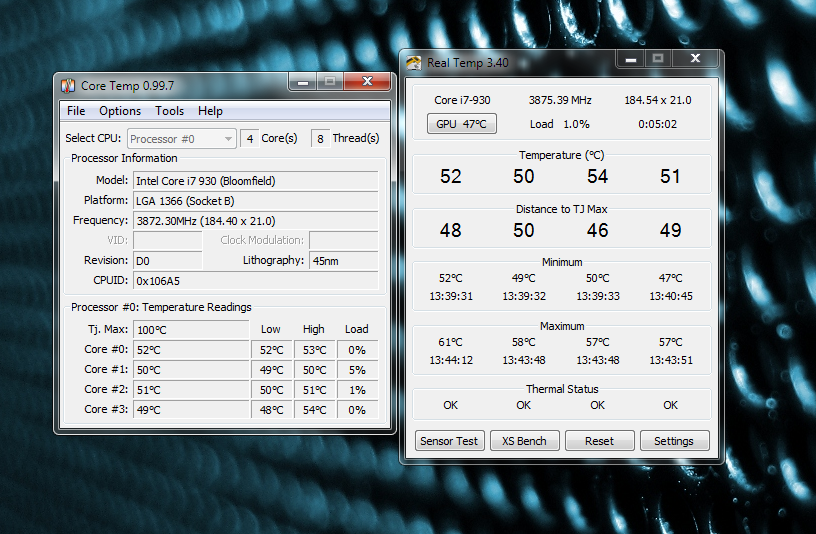Screen dimensions: 816x534
Task: Click the Real Temp title bar icon
Action: click(414, 63)
